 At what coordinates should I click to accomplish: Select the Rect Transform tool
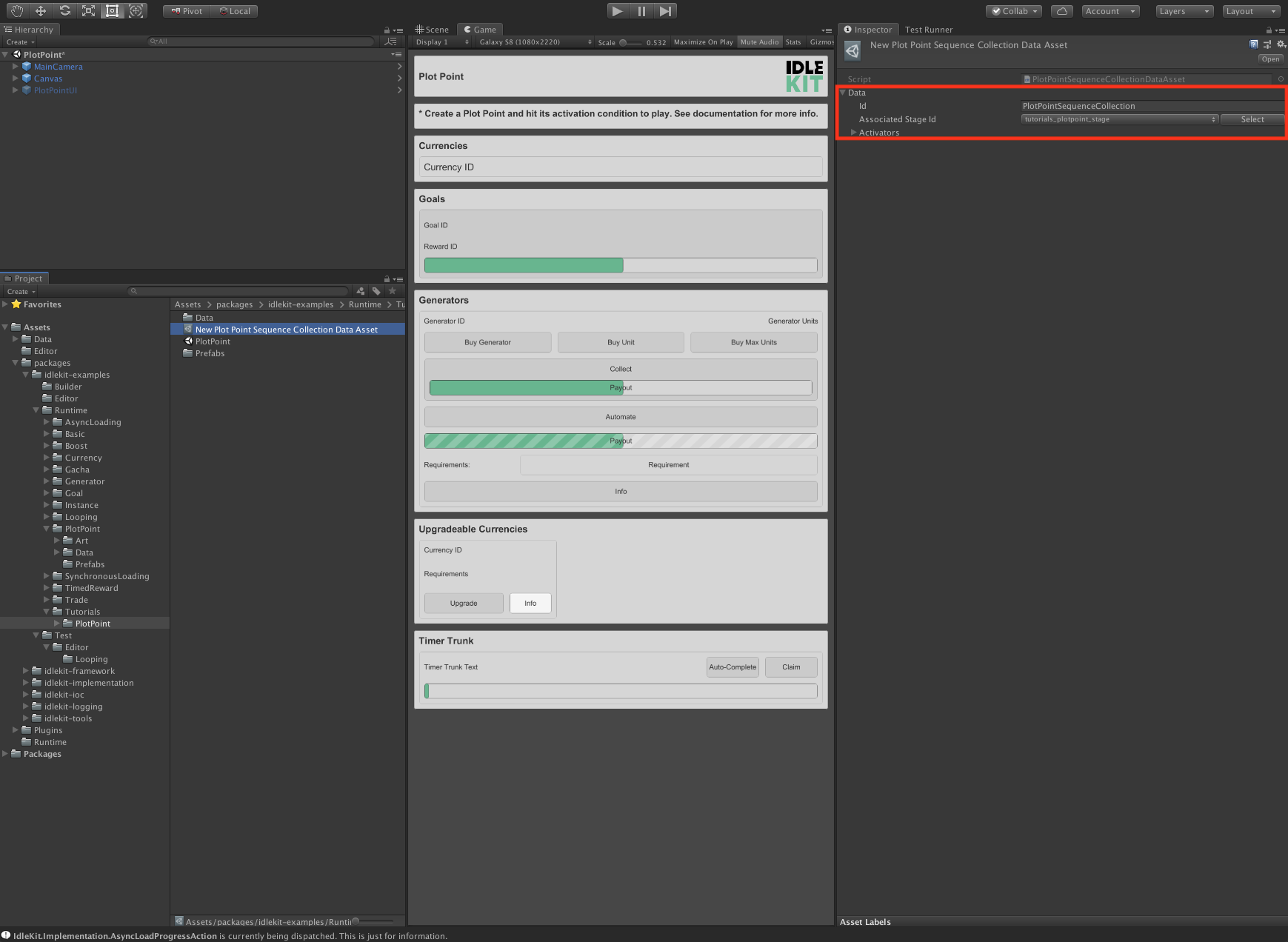point(112,10)
